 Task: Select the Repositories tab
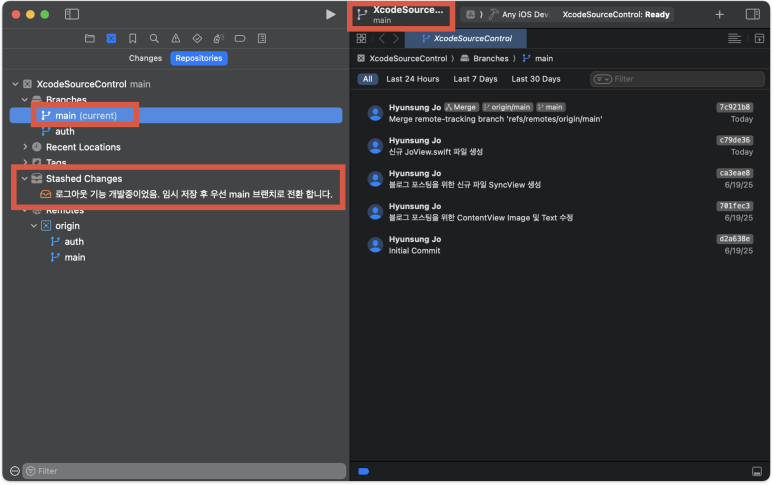(x=199, y=58)
